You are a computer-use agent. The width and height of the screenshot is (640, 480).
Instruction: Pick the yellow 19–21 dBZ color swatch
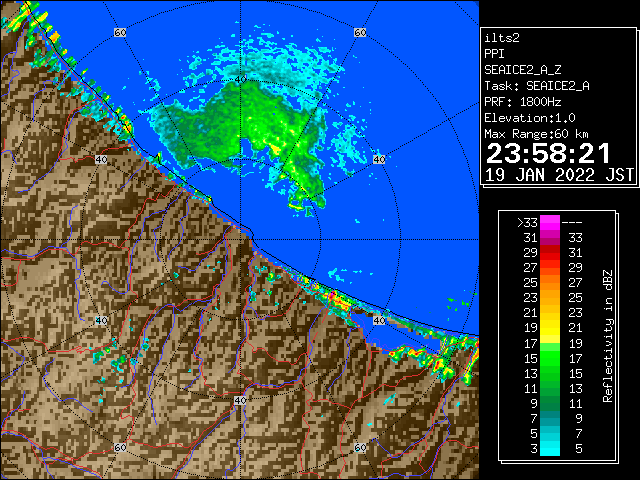[x=550, y=328]
